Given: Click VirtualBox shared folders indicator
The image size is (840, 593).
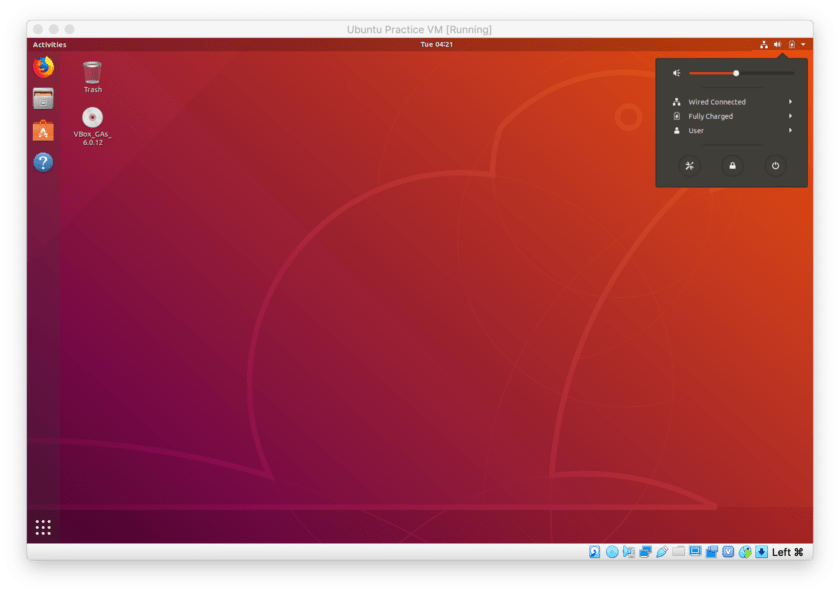Looking at the screenshot, I should (678, 551).
